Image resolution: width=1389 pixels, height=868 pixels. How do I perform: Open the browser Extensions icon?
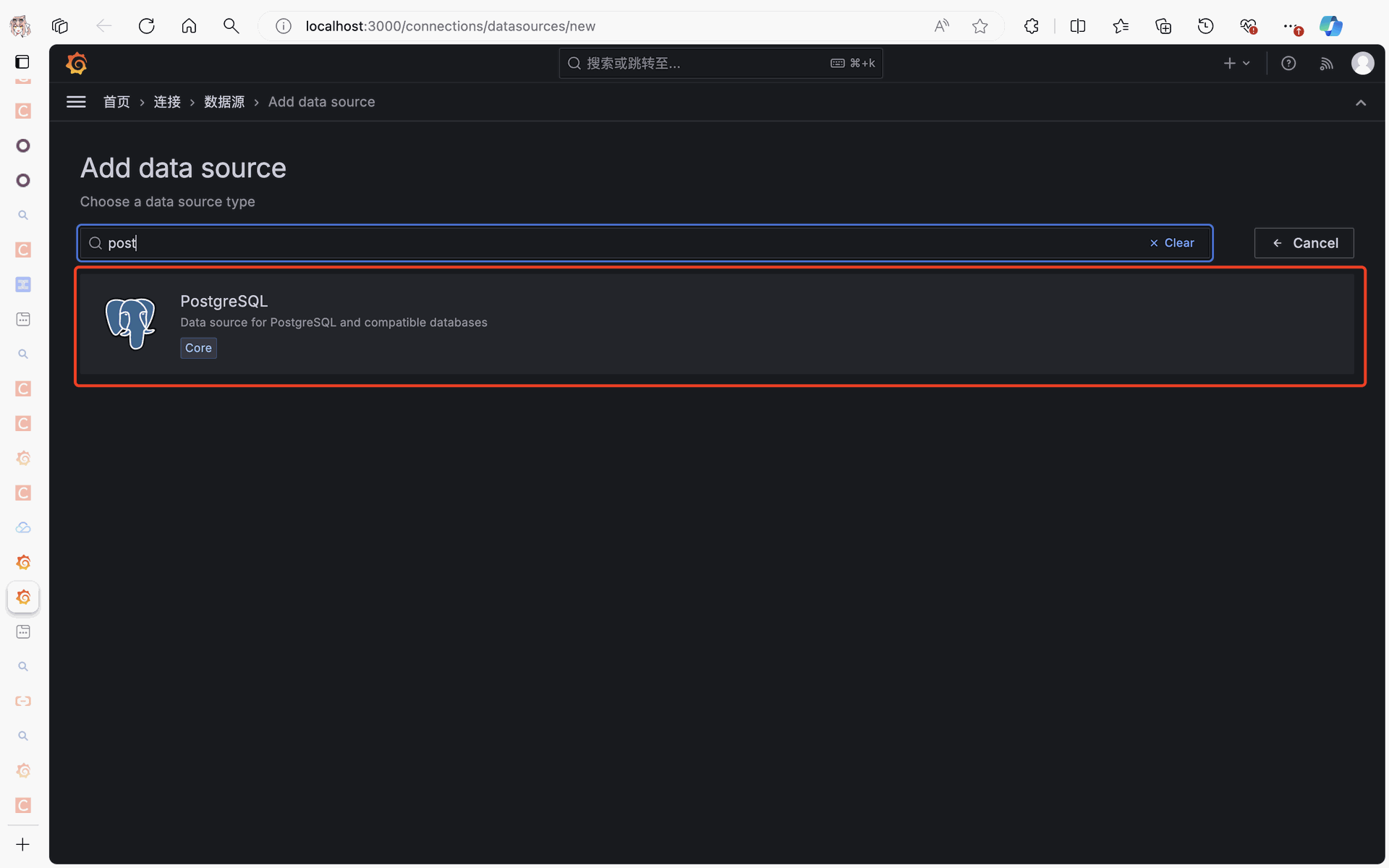(1032, 26)
